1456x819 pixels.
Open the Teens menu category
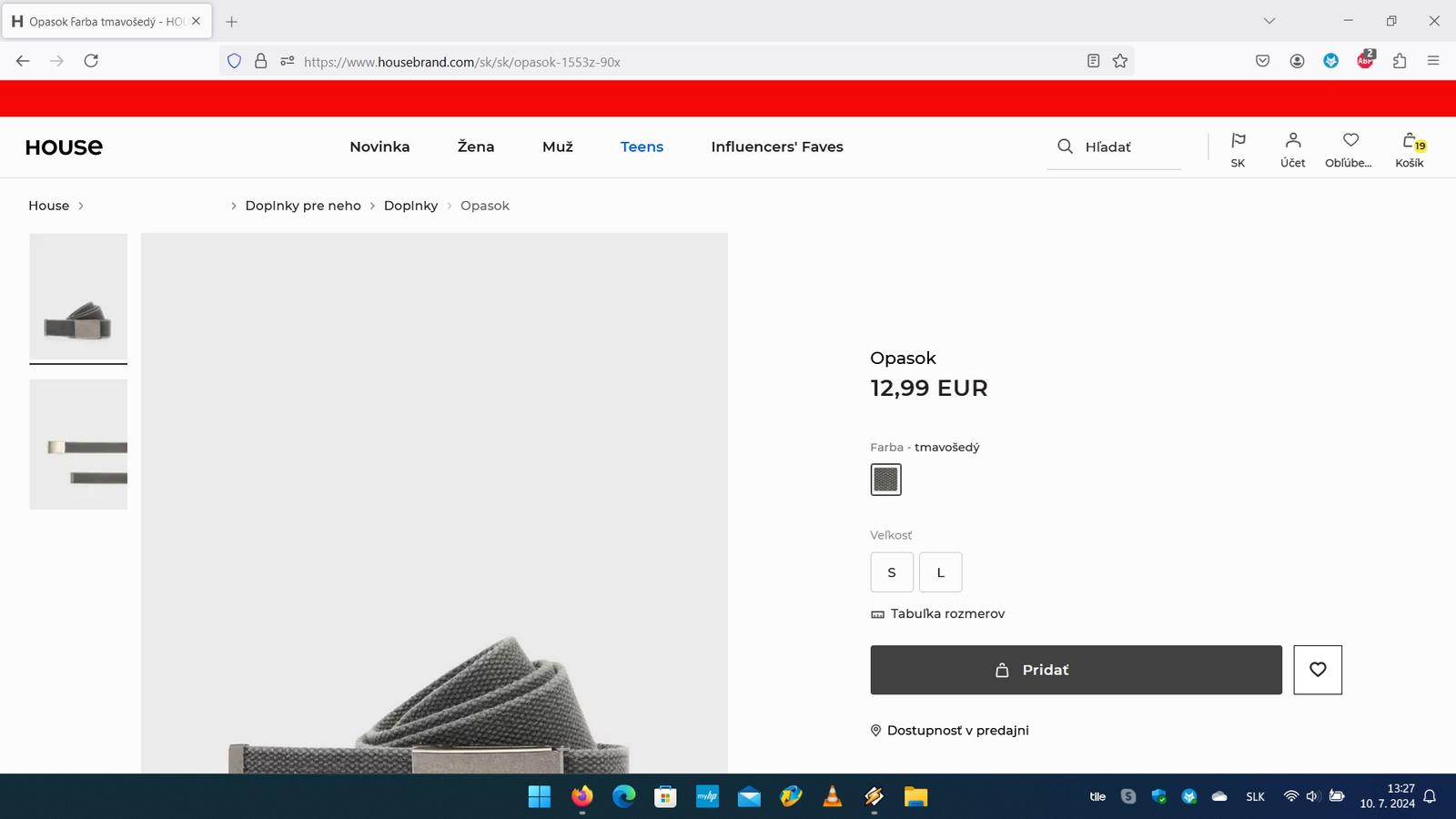642,147
